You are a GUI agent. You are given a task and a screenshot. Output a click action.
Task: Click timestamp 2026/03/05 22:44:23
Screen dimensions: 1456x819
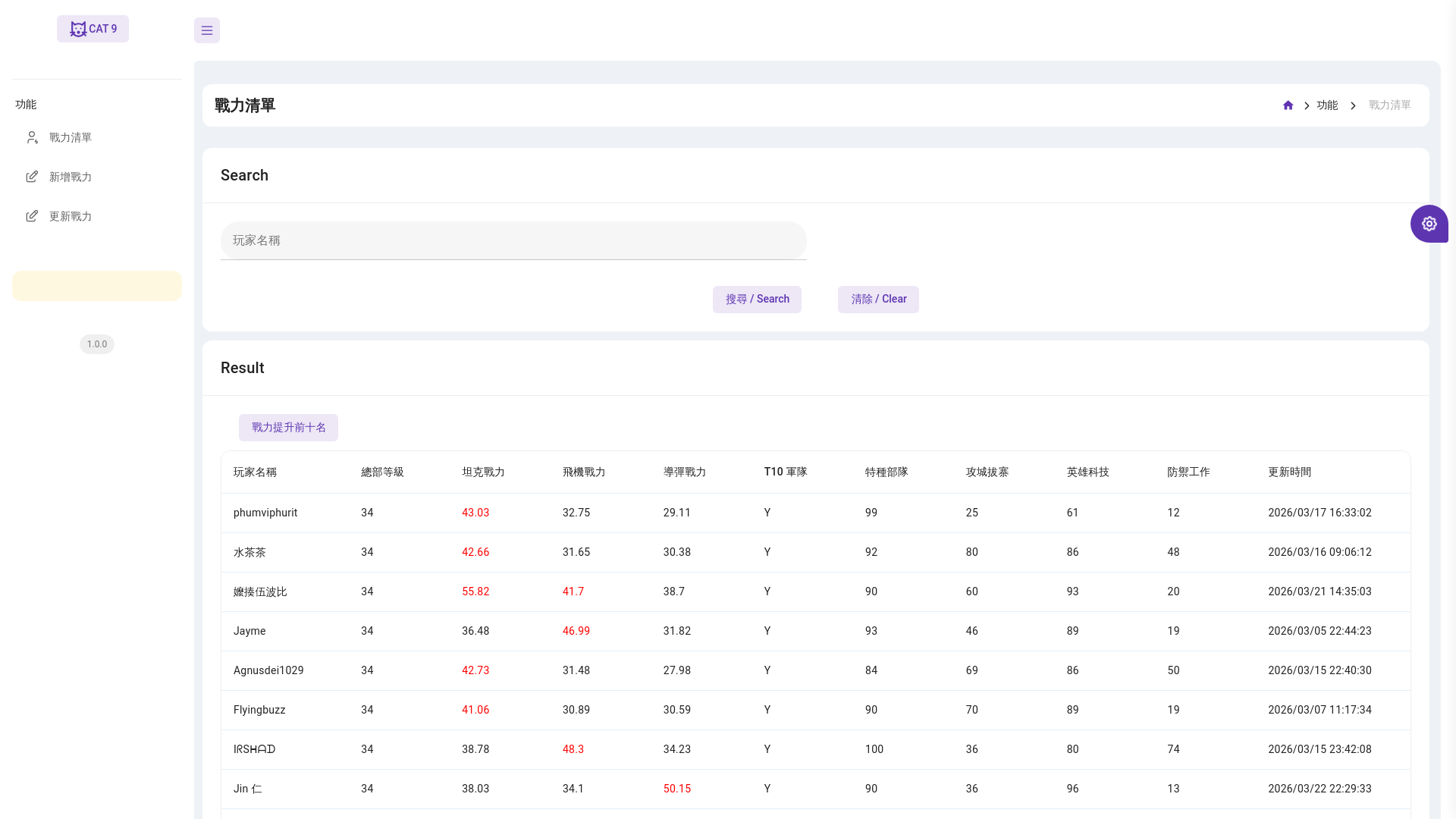tap(1319, 632)
